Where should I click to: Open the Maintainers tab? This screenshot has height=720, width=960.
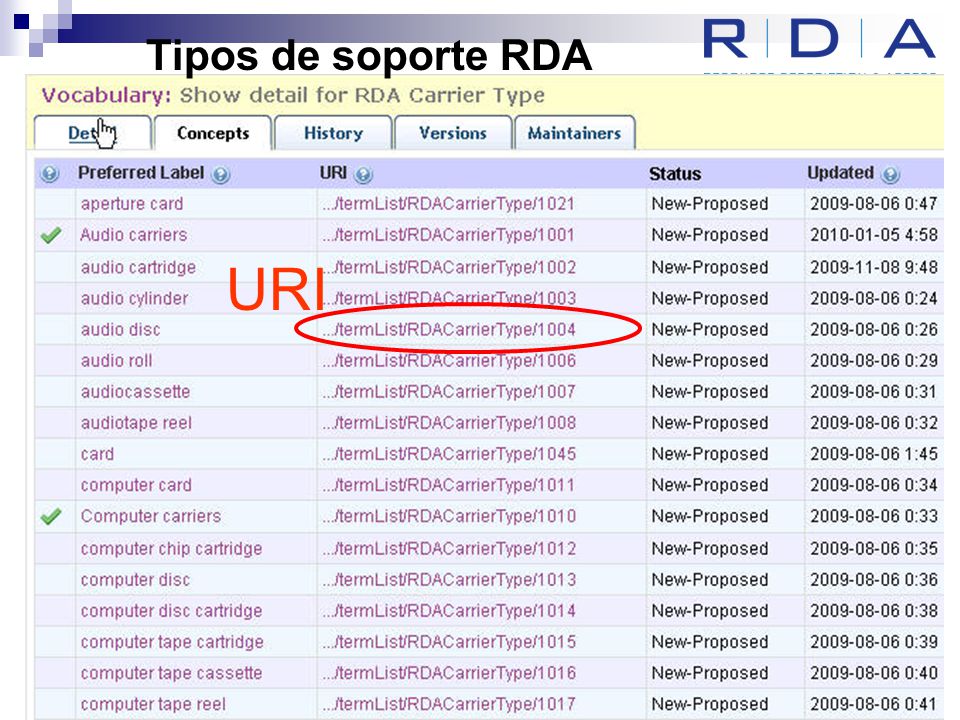(574, 133)
